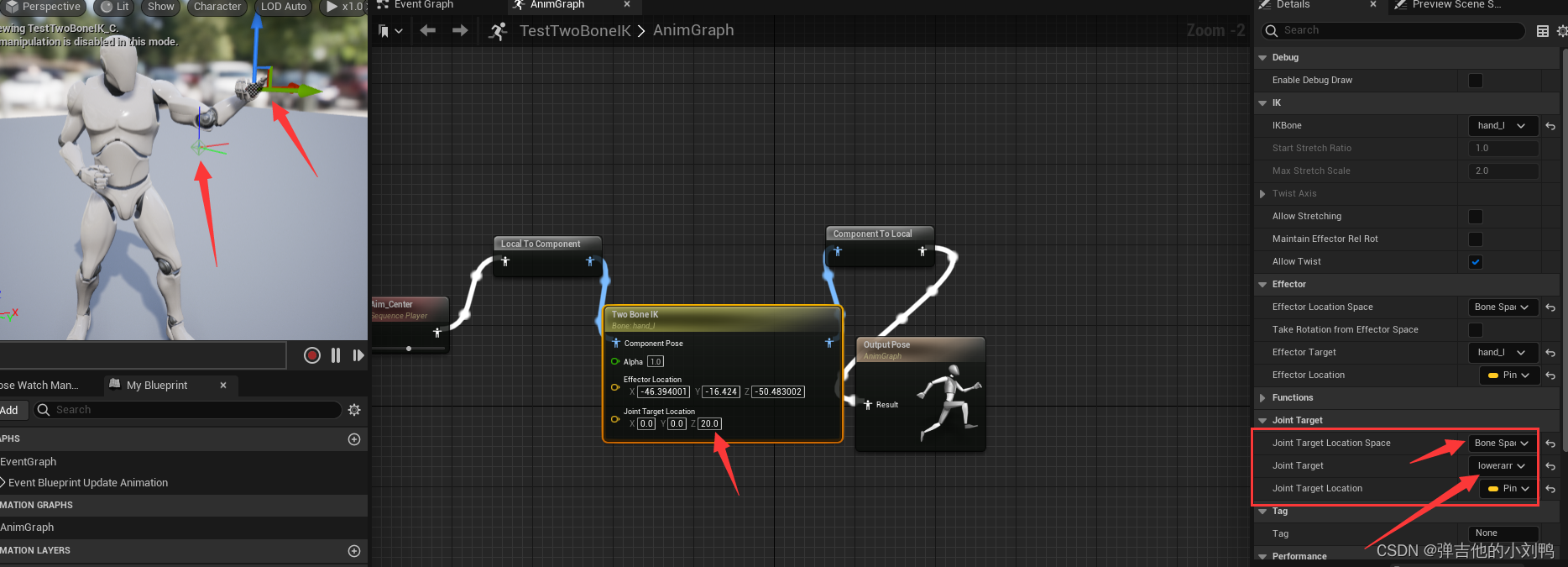Enable Debug Draw checkbox
Image resolution: width=1568 pixels, height=567 pixels.
coord(1475,81)
